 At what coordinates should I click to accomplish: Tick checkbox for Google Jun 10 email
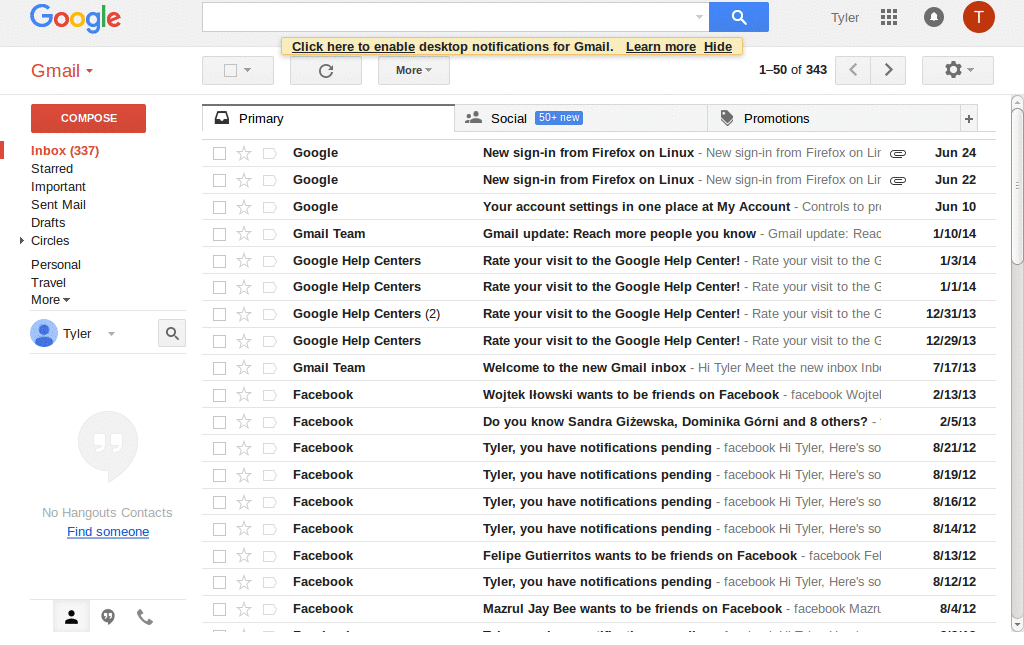pos(219,208)
